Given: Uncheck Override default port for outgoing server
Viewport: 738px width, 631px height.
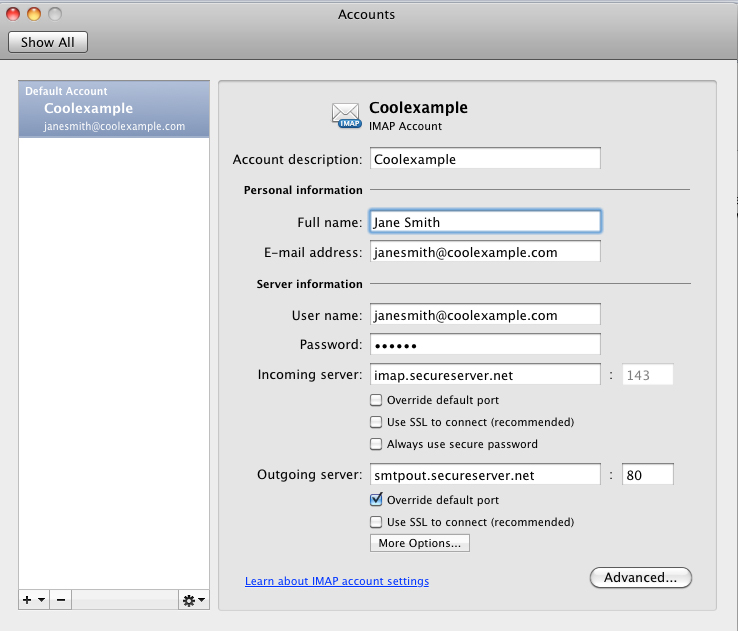Looking at the screenshot, I should 376,500.
